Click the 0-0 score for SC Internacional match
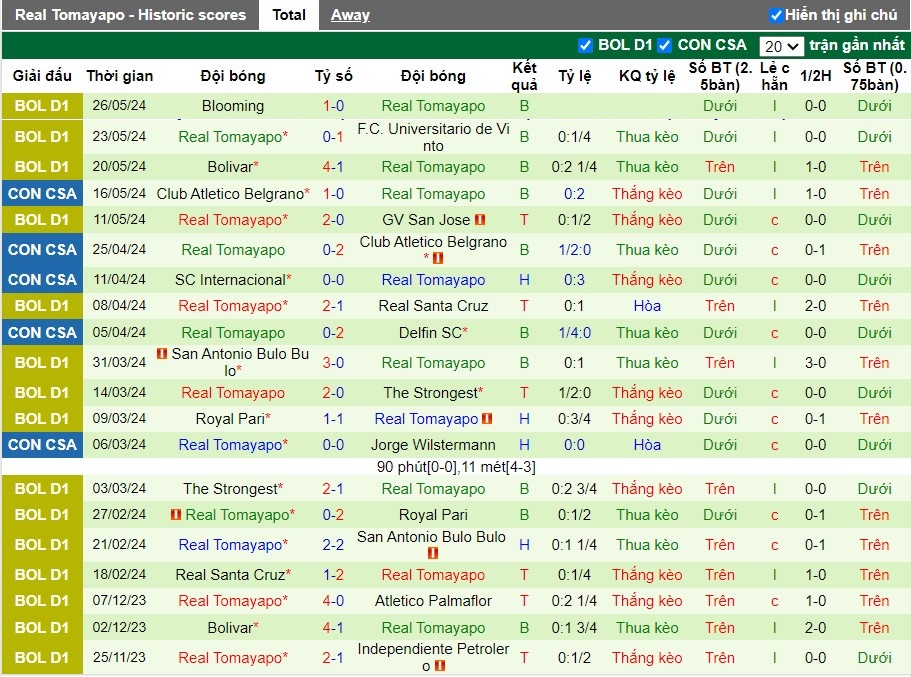This screenshot has height=677, width=911. pos(333,280)
